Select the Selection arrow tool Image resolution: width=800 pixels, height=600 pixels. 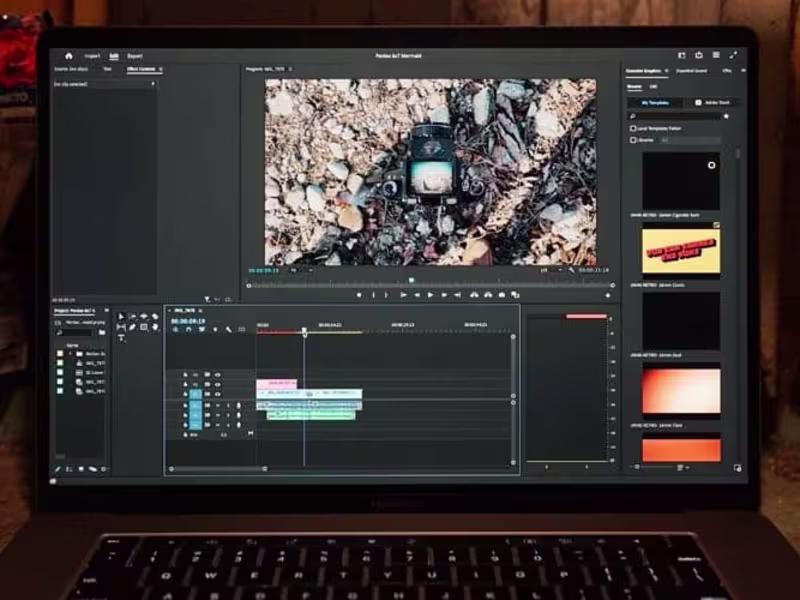tap(121, 317)
